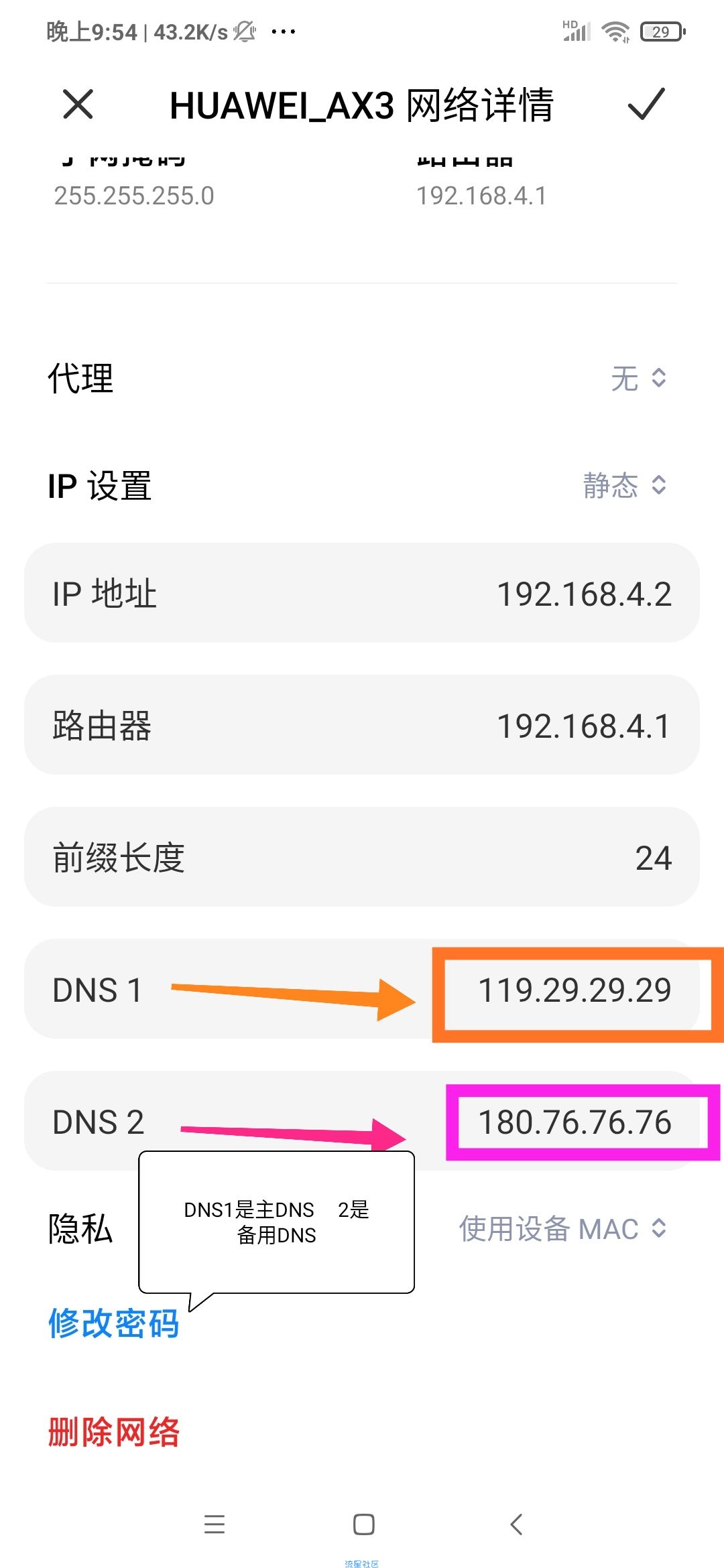
Task: Tap the X cancel icon
Action: point(78,105)
